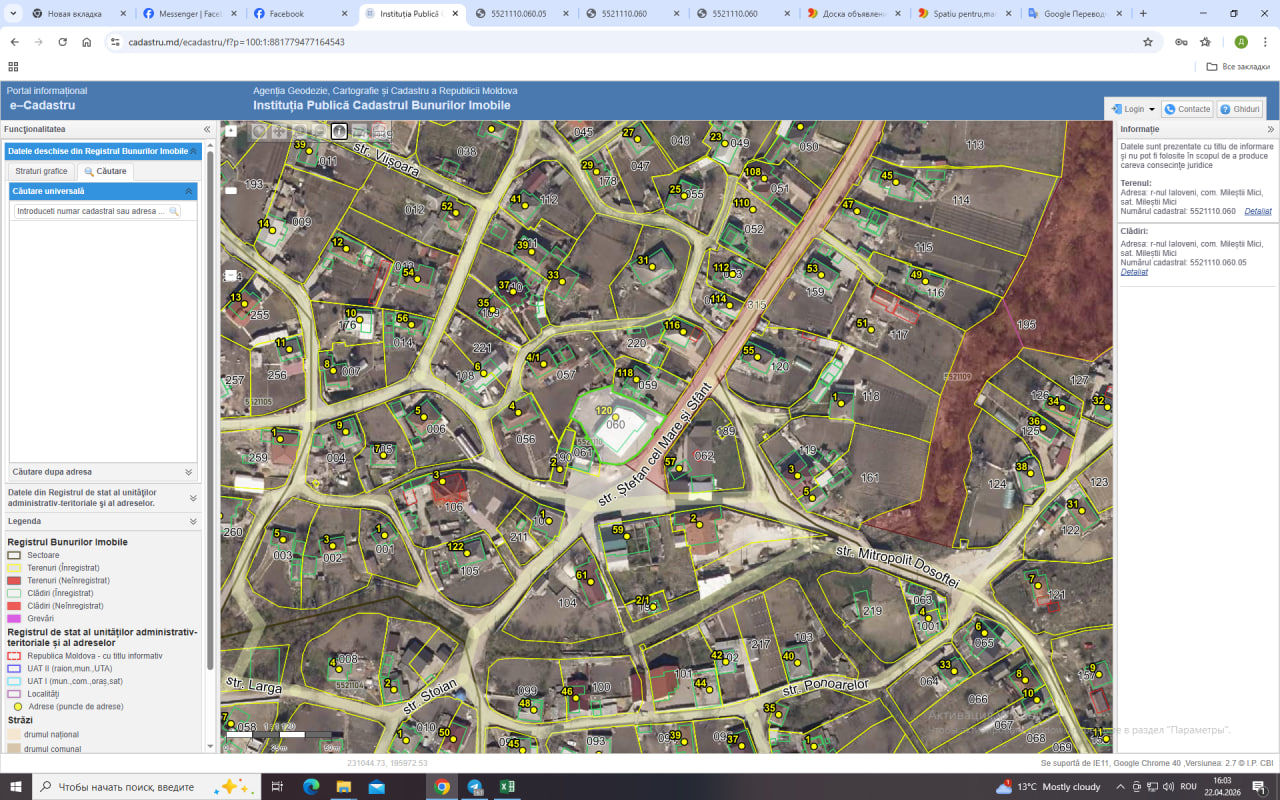Focus the Windows taskbar search box
Screen dimensions: 1280x800
tap(147, 786)
